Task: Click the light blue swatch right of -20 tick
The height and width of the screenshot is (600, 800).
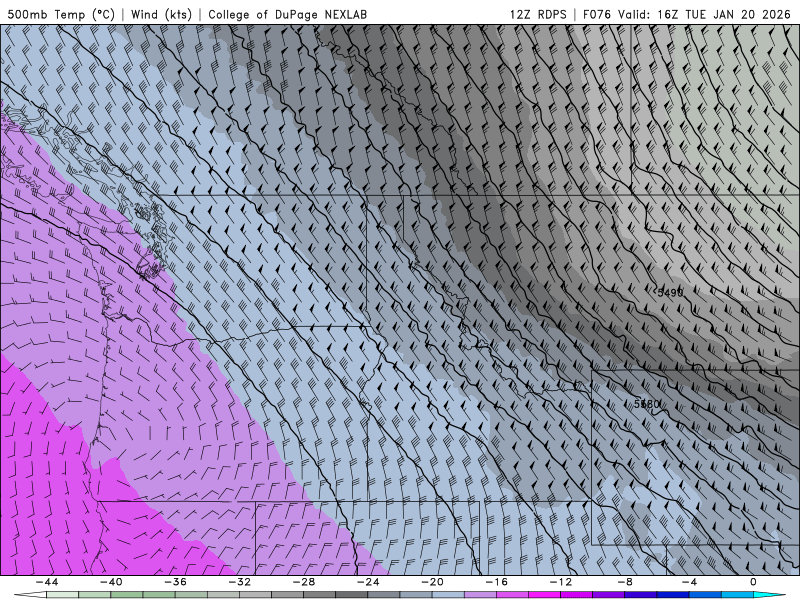Action: pos(448,595)
